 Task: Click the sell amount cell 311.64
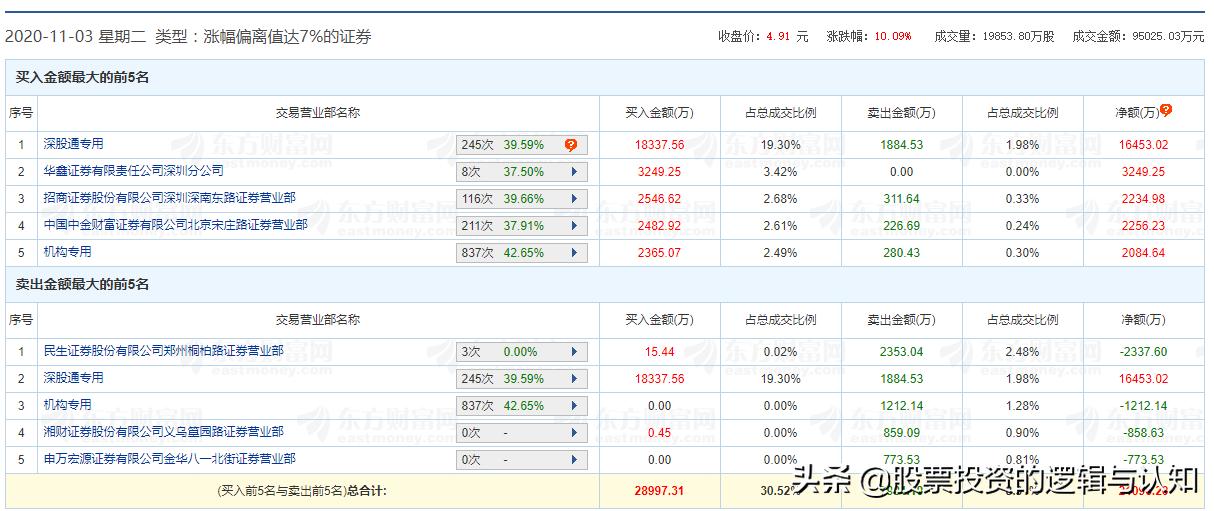[901, 199]
